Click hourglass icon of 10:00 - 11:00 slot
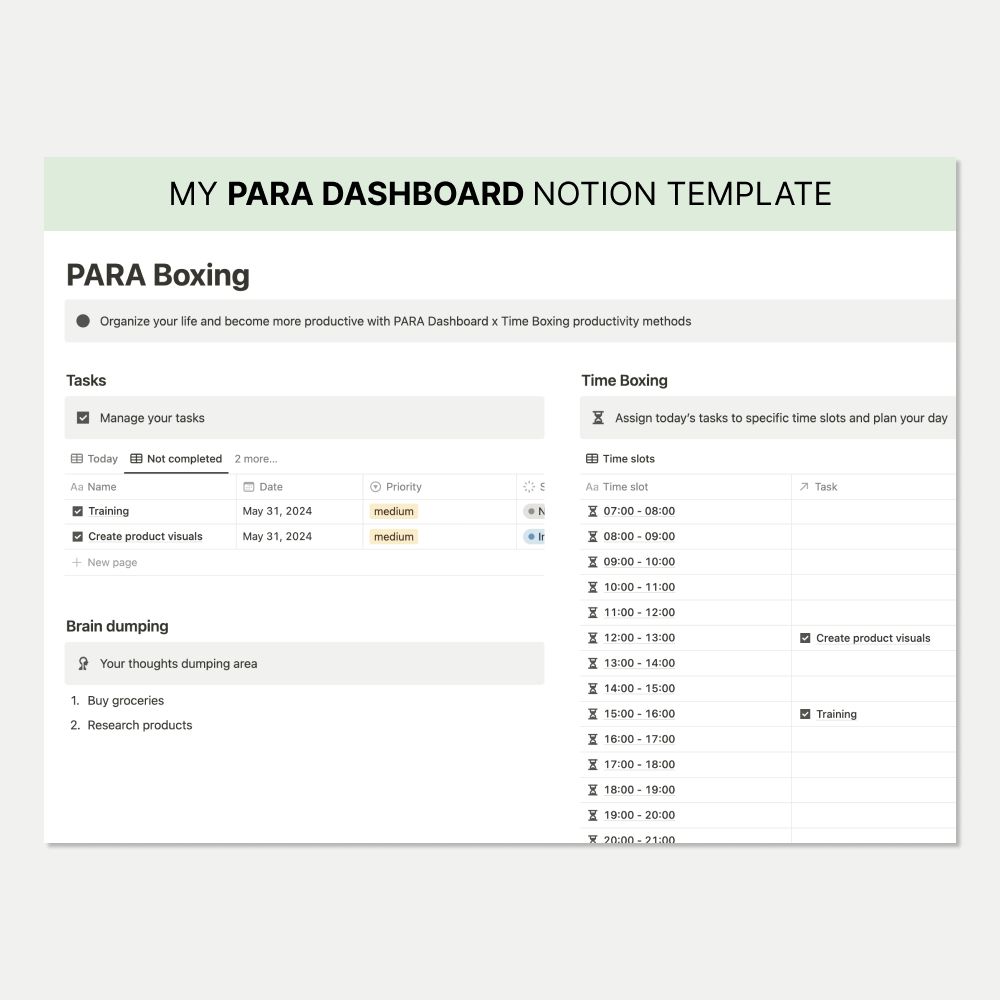The width and height of the screenshot is (1000, 1000). tap(592, 587)
